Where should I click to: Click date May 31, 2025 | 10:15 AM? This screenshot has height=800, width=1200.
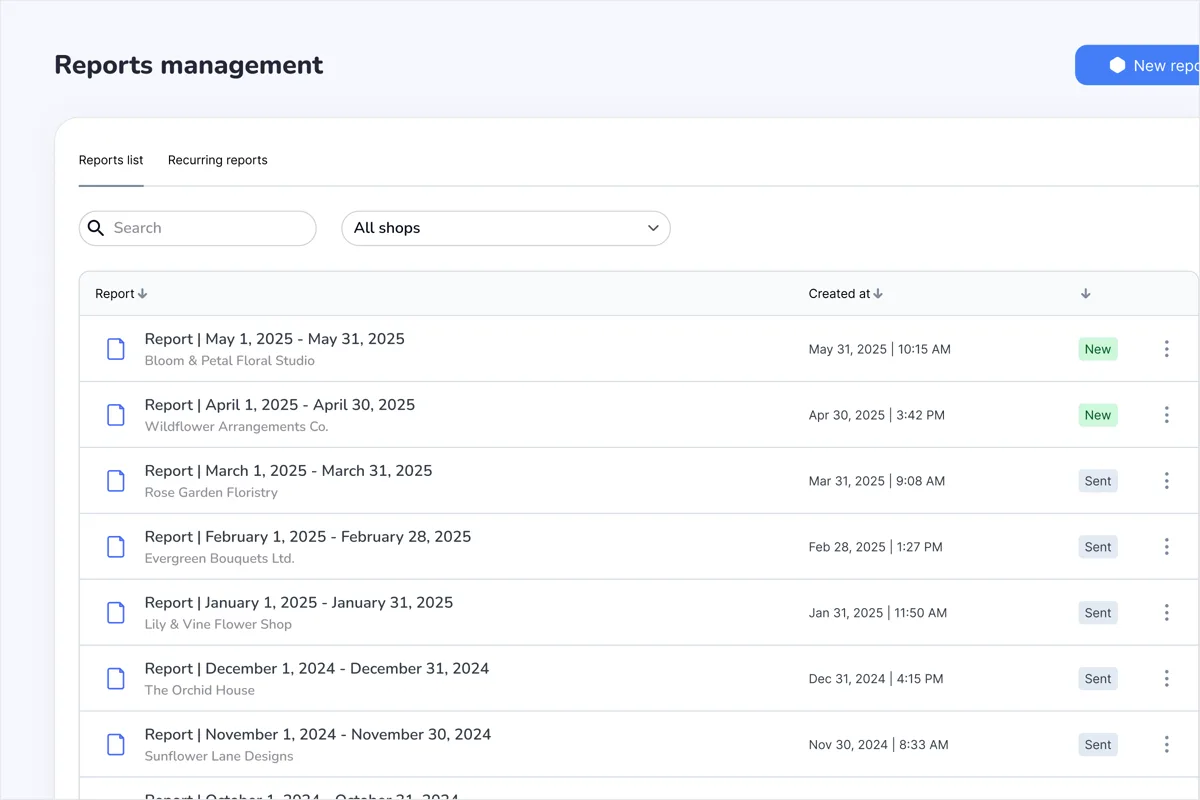tap(880, 350)
